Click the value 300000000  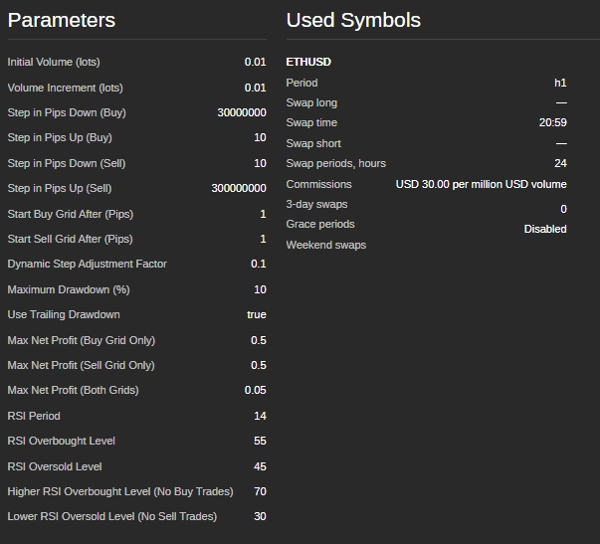tap(239, 188)
